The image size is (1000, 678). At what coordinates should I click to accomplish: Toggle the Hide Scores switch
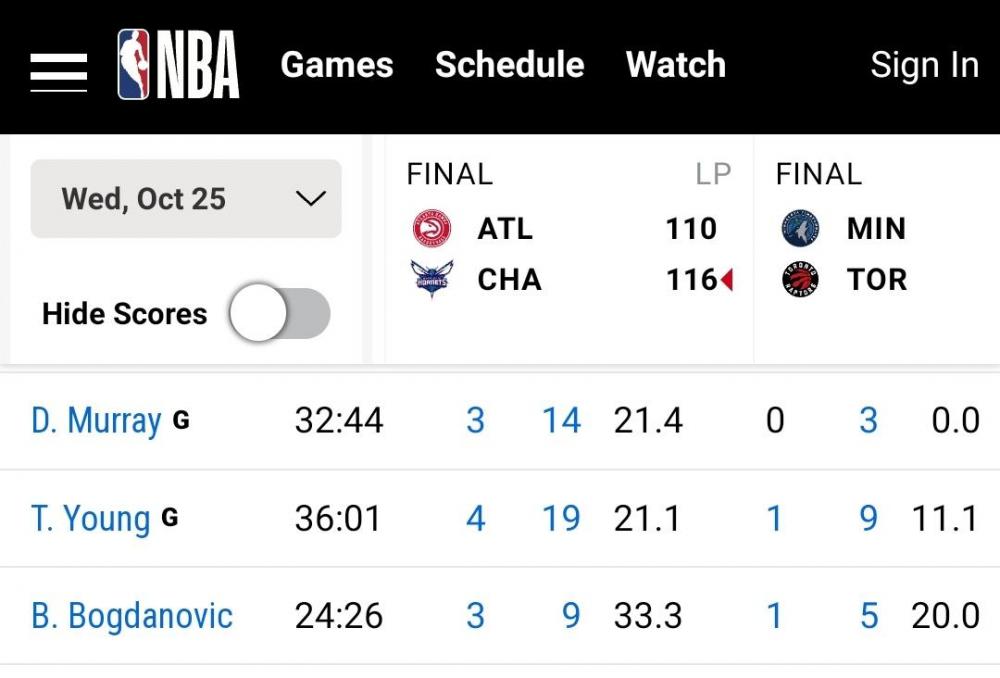279,314
